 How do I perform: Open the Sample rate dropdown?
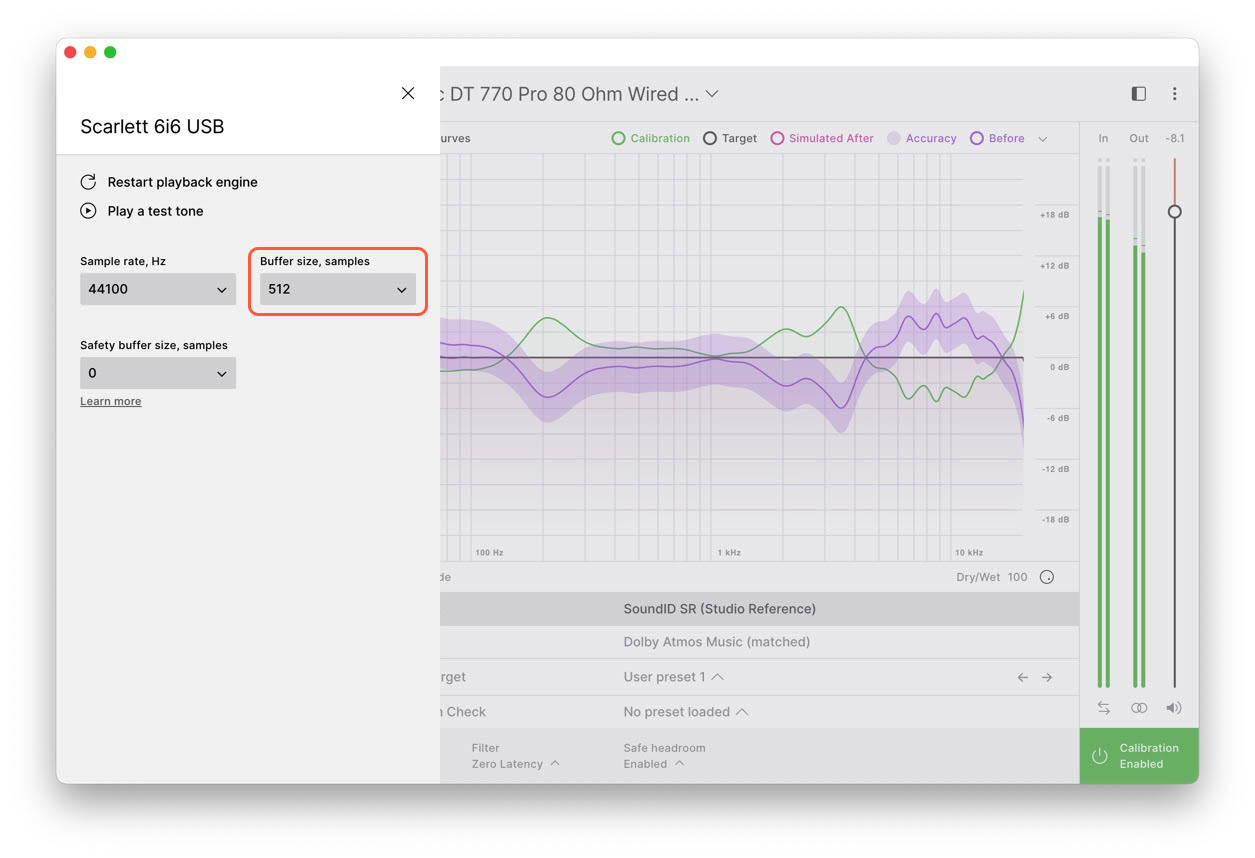click(x=158, y=290)
